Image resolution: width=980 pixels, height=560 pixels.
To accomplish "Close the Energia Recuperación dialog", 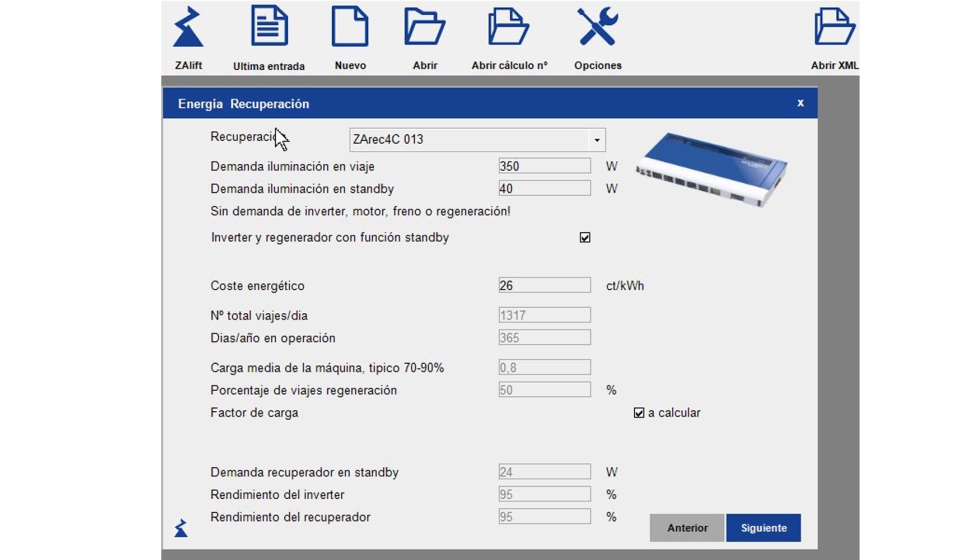I will click(x=800, y=103).
